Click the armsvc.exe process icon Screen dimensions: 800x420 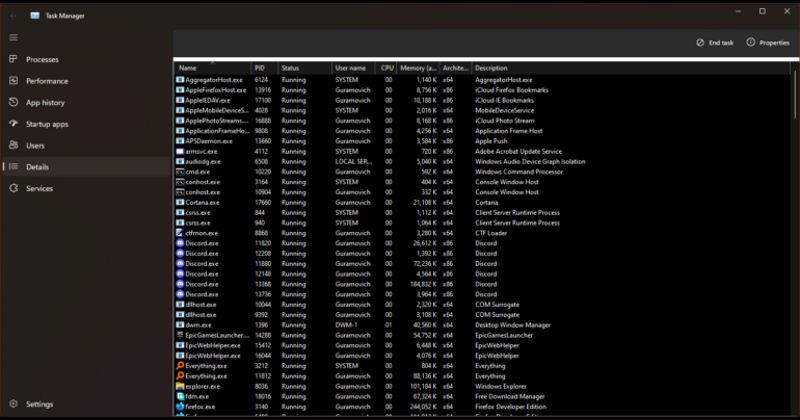pos(180,151)
